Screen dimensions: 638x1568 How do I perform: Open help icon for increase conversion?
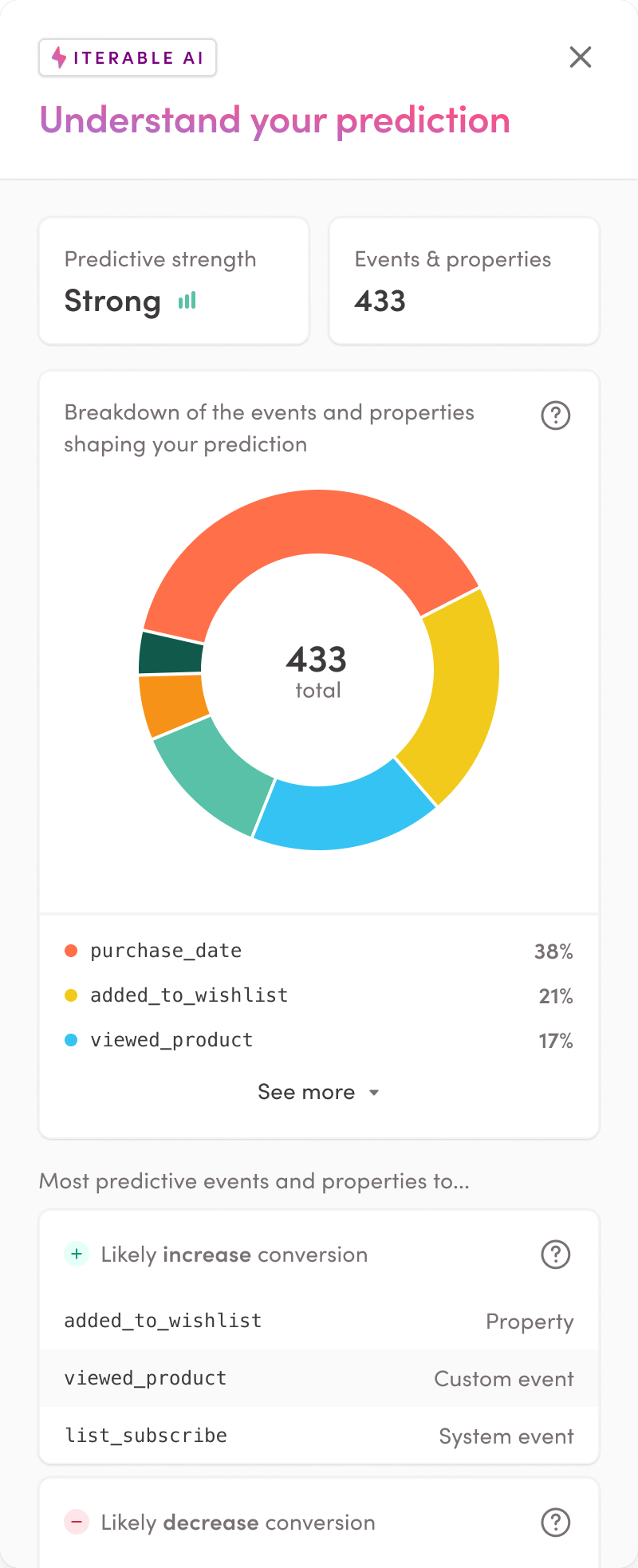pos(556,1255)
